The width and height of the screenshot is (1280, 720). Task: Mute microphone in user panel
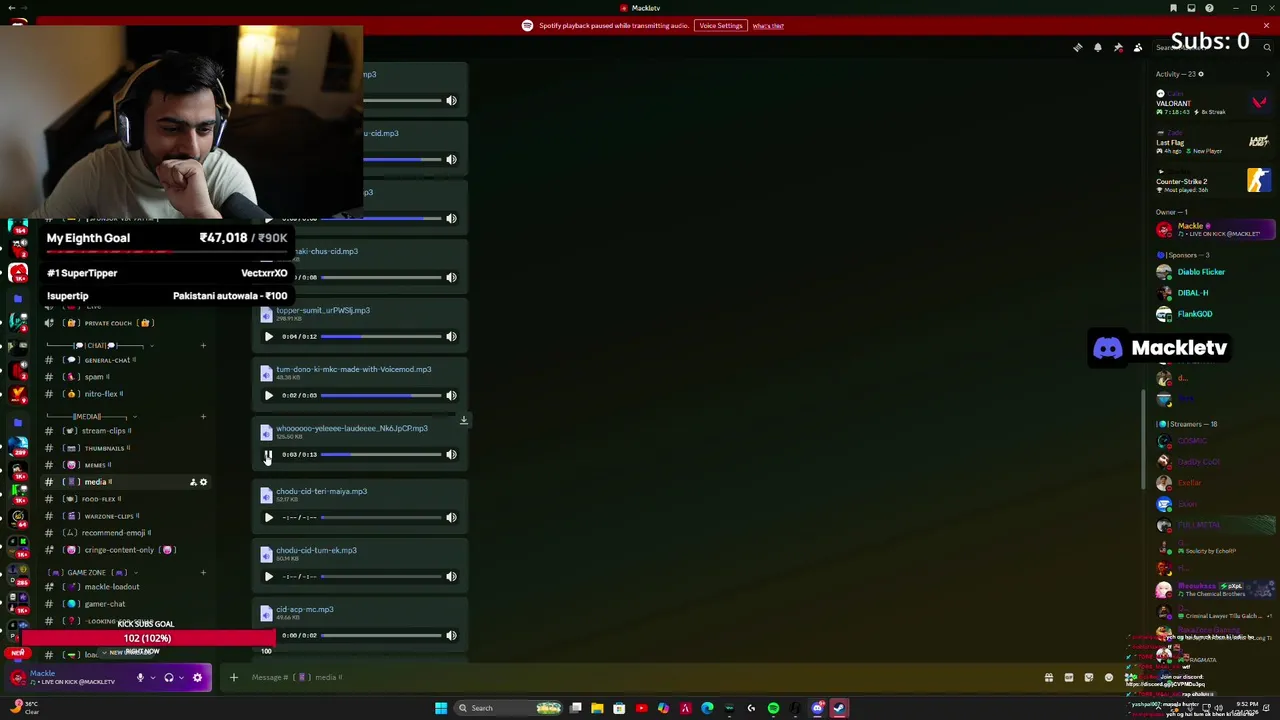point(140,678)
